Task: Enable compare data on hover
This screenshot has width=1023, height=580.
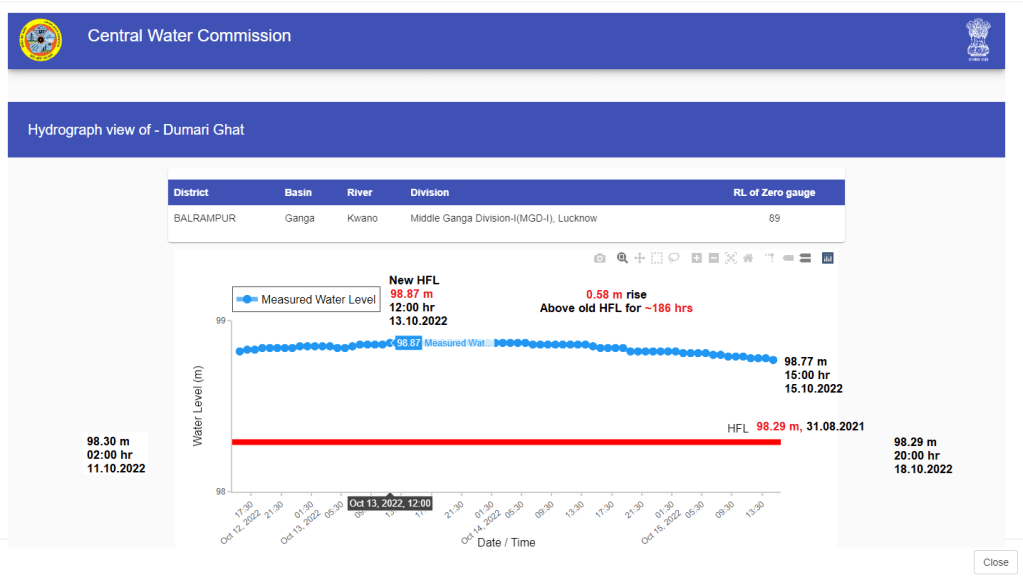Action: click(x=804, y=258)
